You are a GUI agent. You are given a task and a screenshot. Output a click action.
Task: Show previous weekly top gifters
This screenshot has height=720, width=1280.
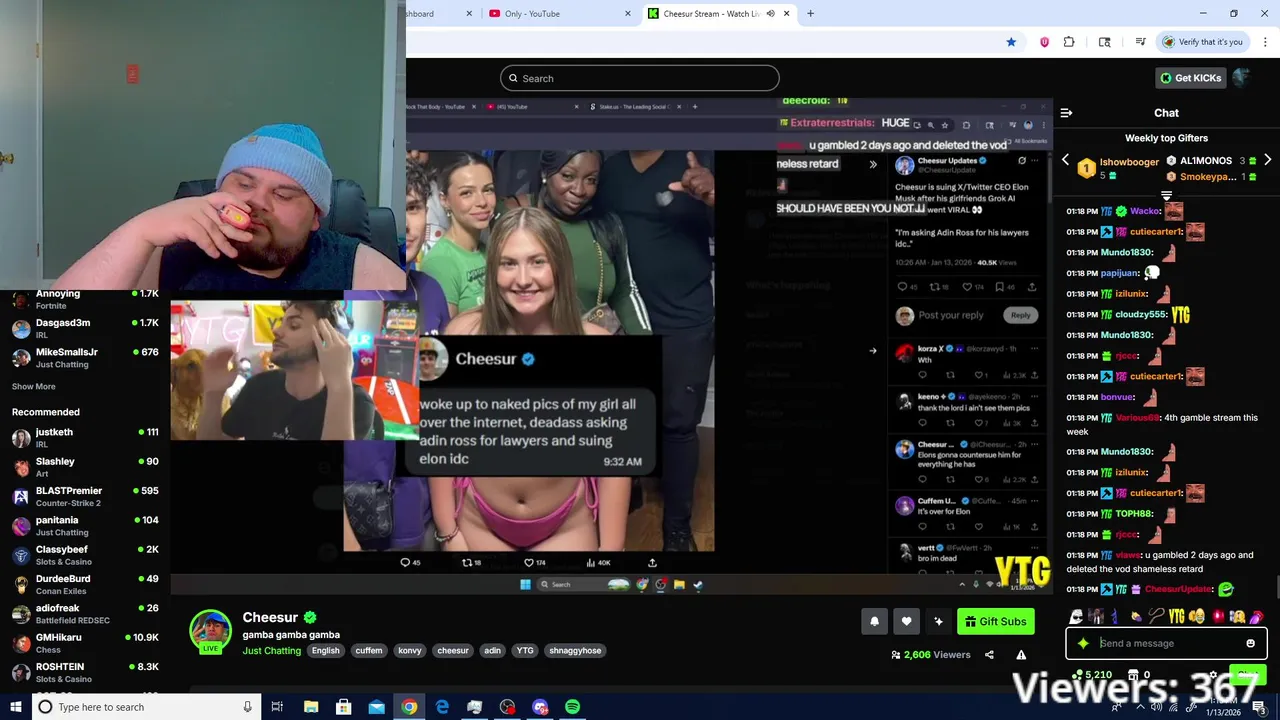point(1065,160)
